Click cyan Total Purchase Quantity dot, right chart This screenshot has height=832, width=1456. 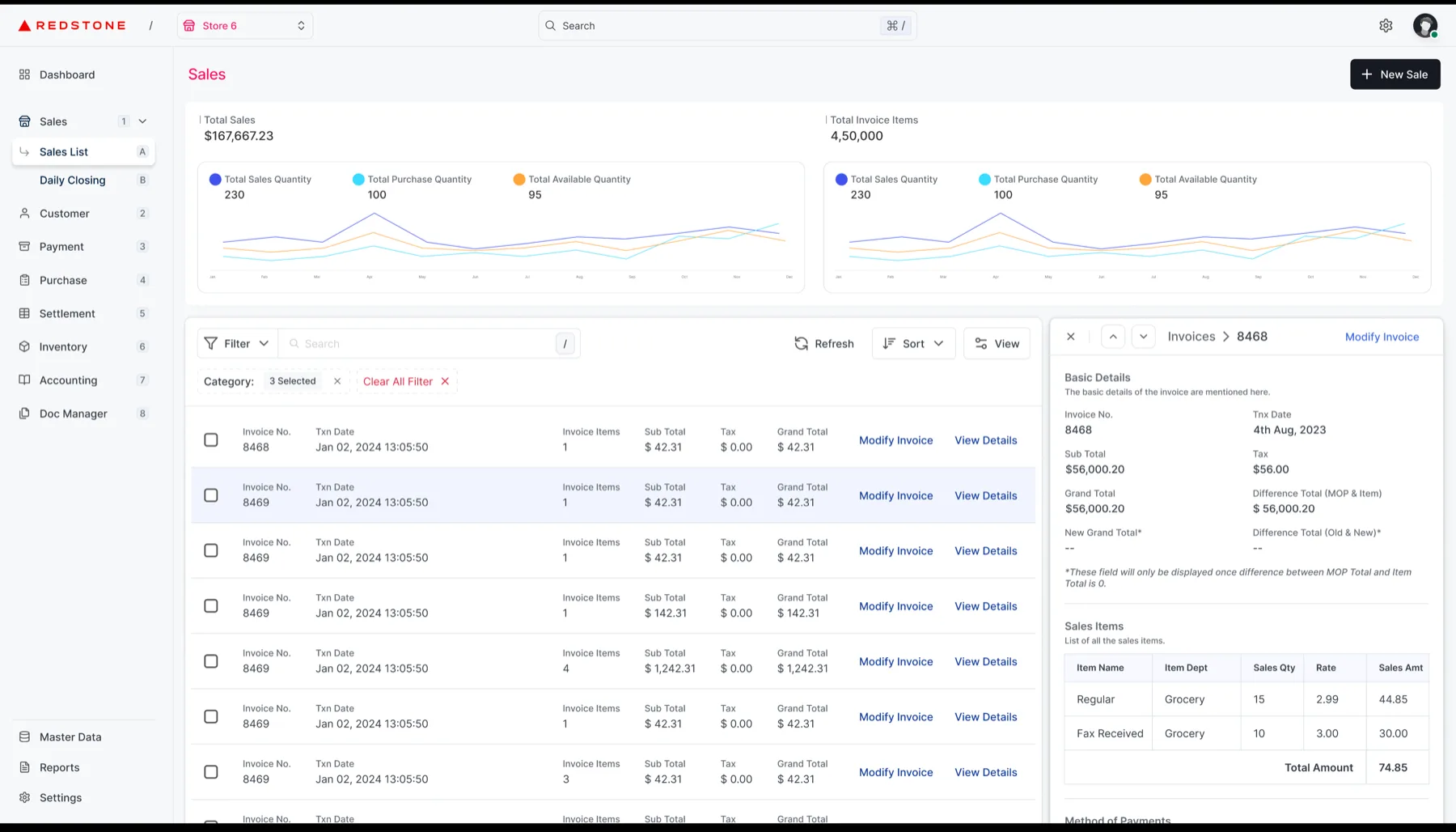coord(984,180)
